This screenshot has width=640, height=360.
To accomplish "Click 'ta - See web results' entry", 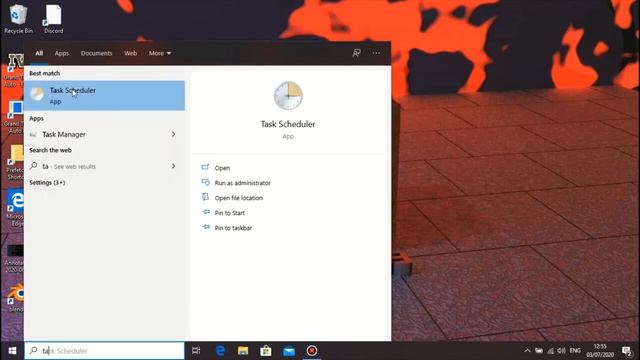I will click(104, 166).
